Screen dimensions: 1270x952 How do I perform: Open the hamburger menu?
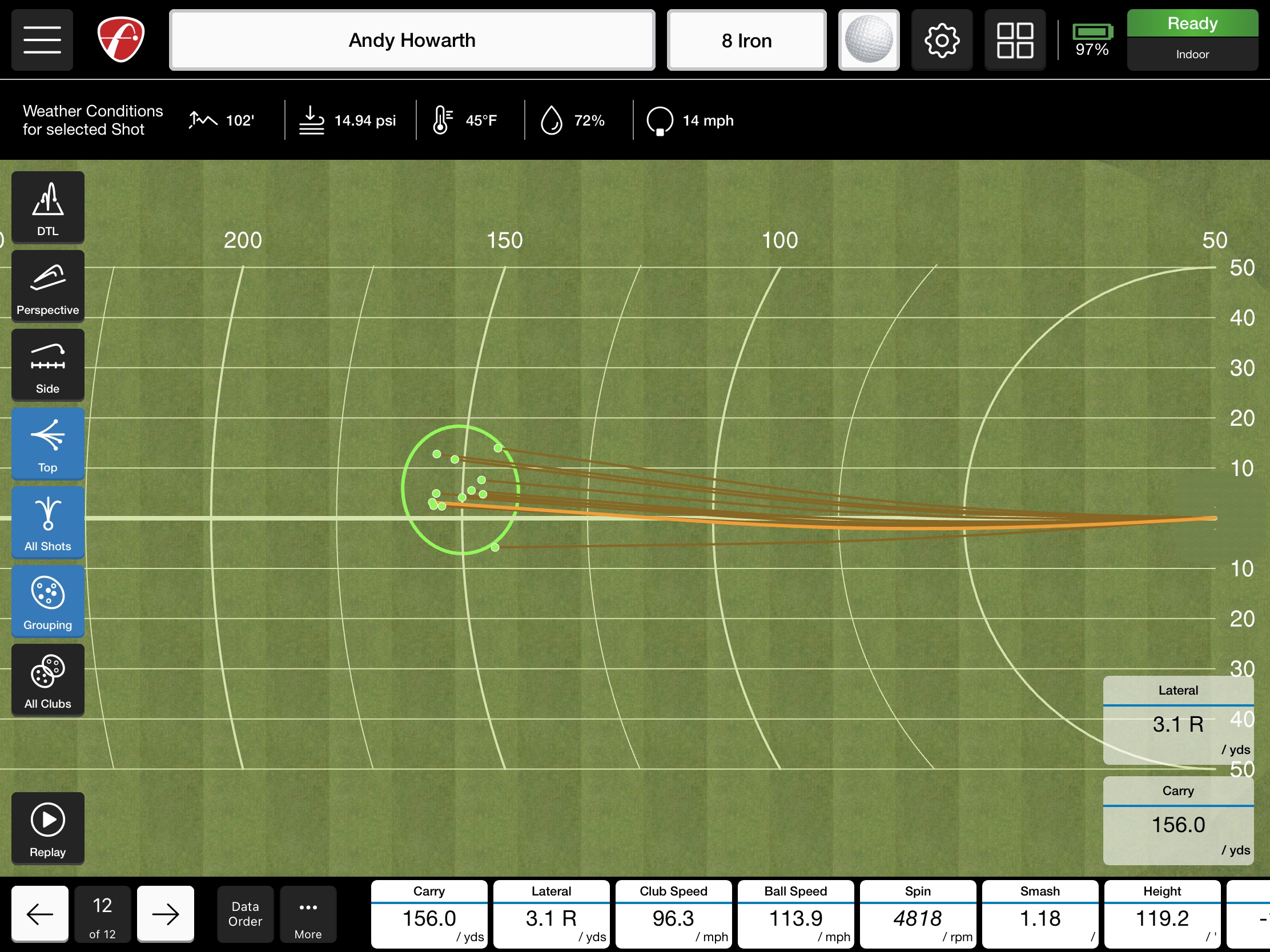point(41,39)
